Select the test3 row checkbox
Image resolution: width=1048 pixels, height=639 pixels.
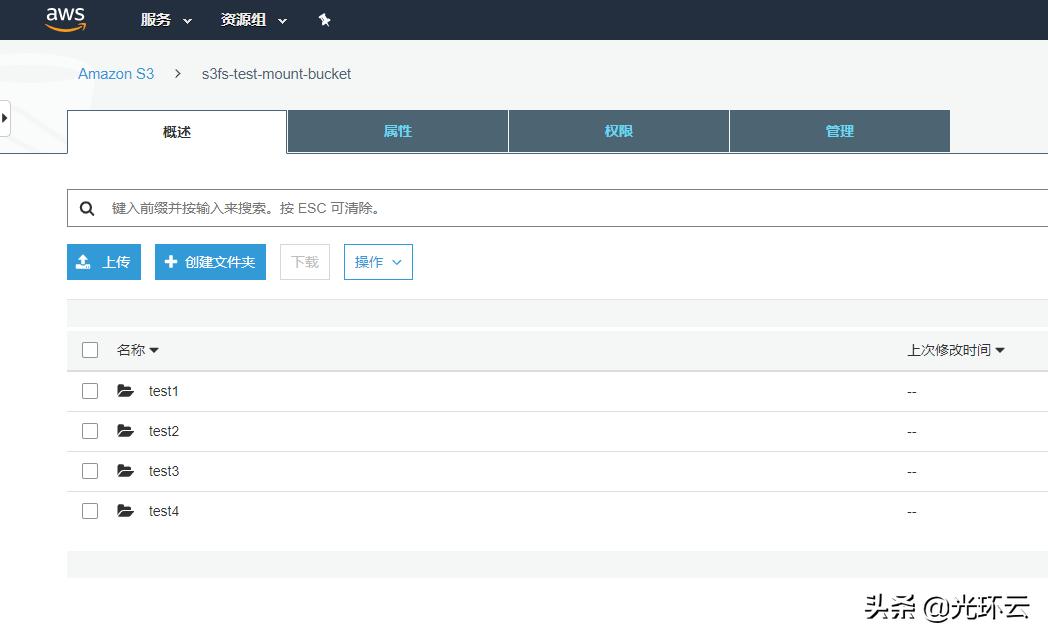90,471
